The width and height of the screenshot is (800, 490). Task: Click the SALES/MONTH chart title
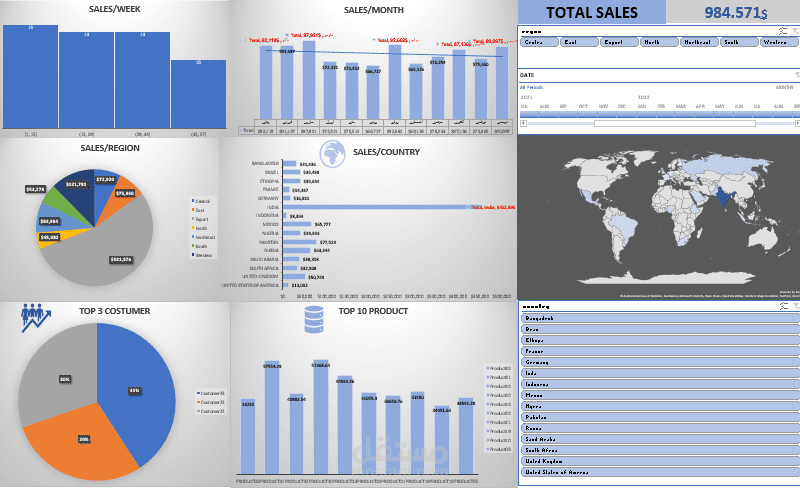[373, 10]
